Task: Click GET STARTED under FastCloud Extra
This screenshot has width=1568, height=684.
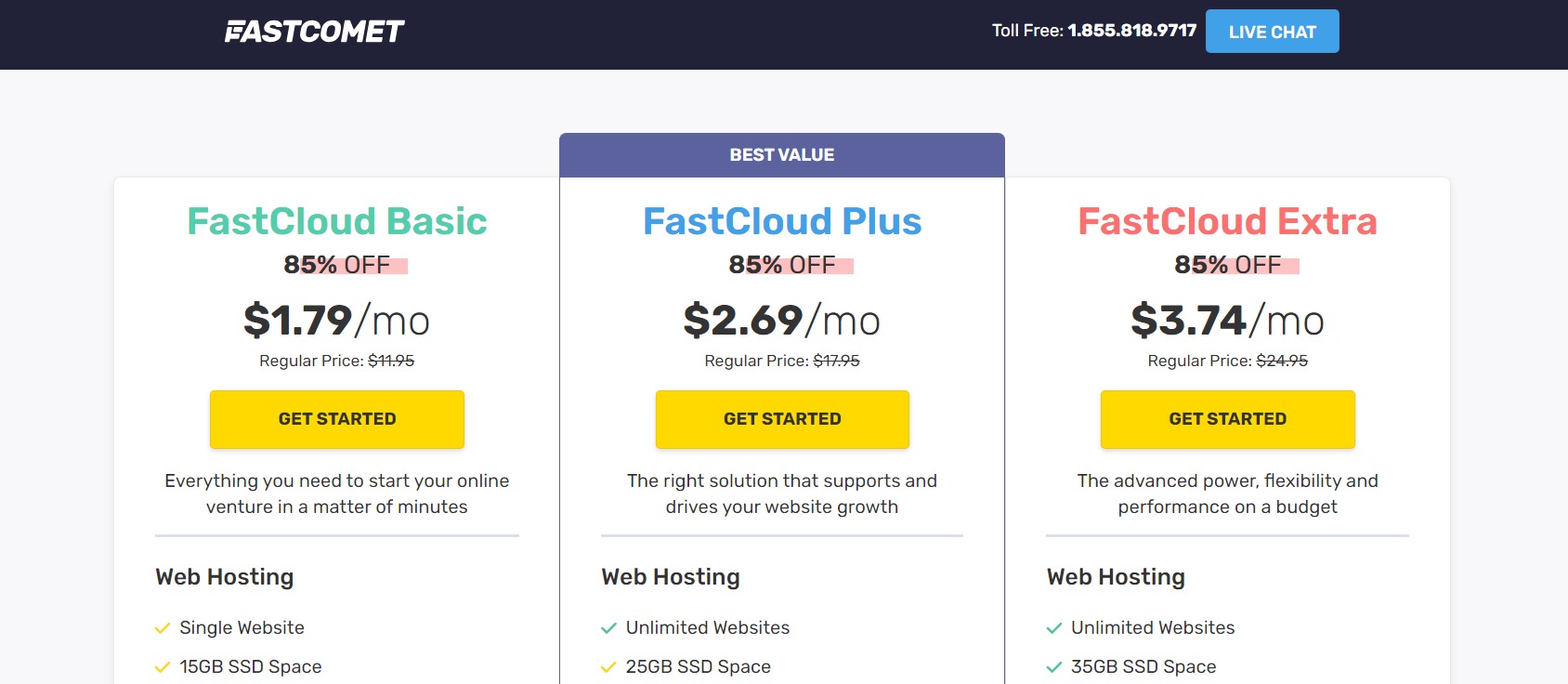Action: click(x=1227, y=419)
